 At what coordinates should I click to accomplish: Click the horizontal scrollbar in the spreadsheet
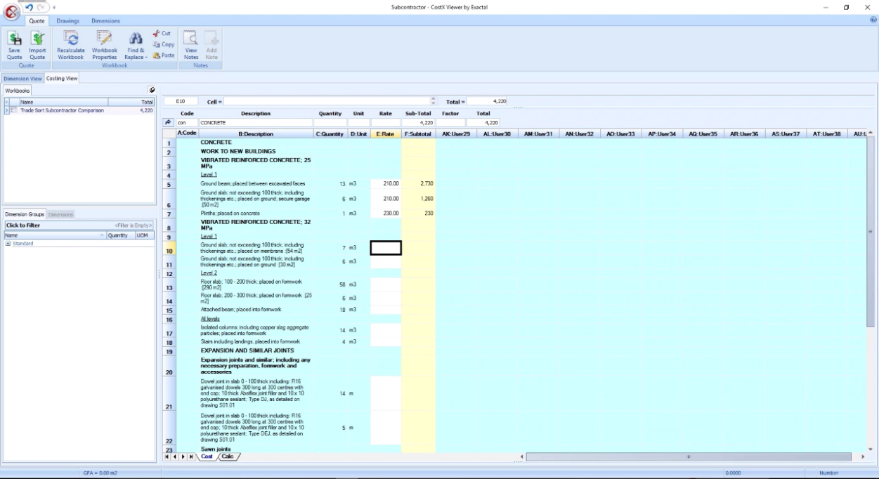coord(688,457)
